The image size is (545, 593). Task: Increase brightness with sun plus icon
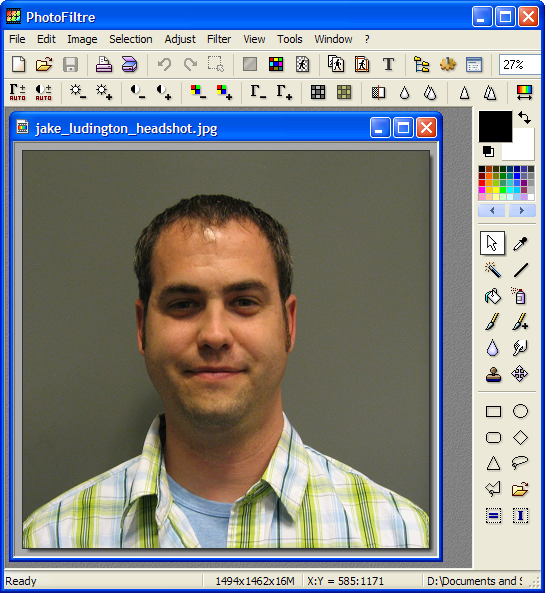(x=104, y=92)
